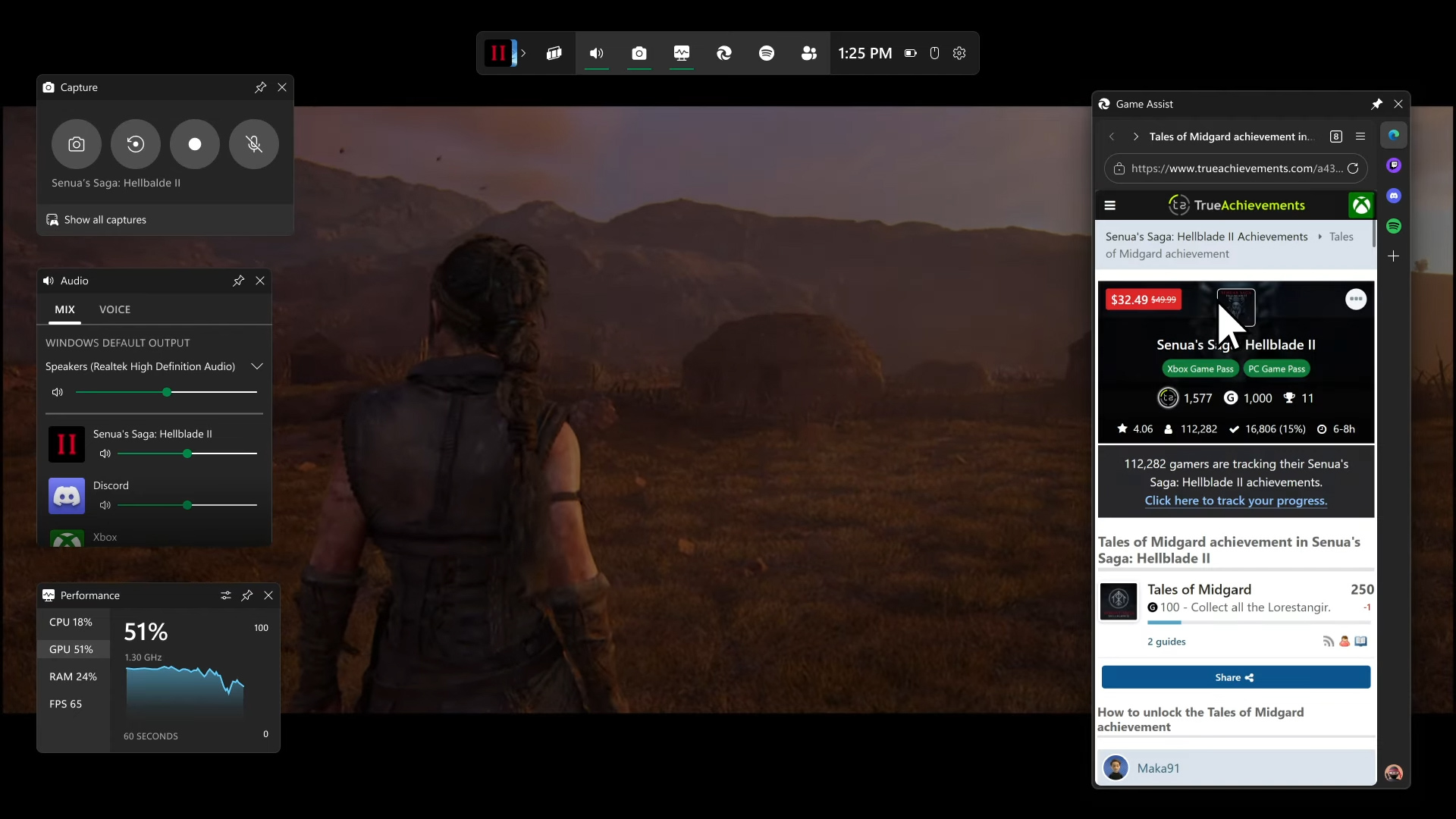Click here to track your progress link

pyautogui.click(x=1236, y=500)
